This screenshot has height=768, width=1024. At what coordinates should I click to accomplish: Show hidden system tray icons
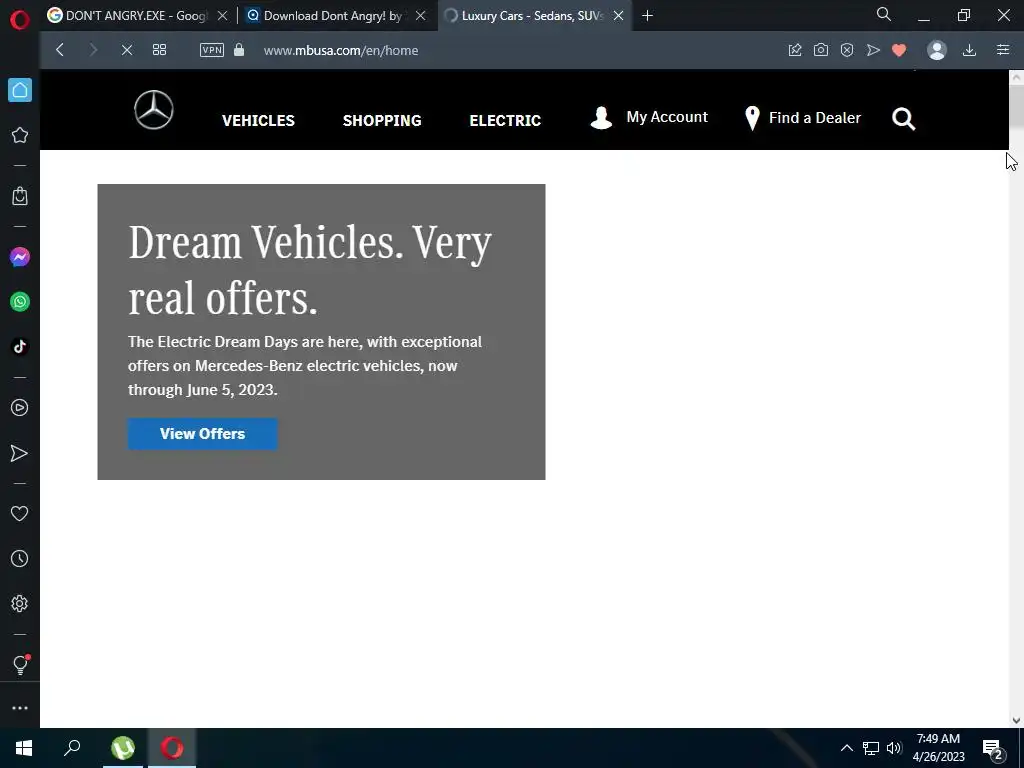[x=846, y=748]
